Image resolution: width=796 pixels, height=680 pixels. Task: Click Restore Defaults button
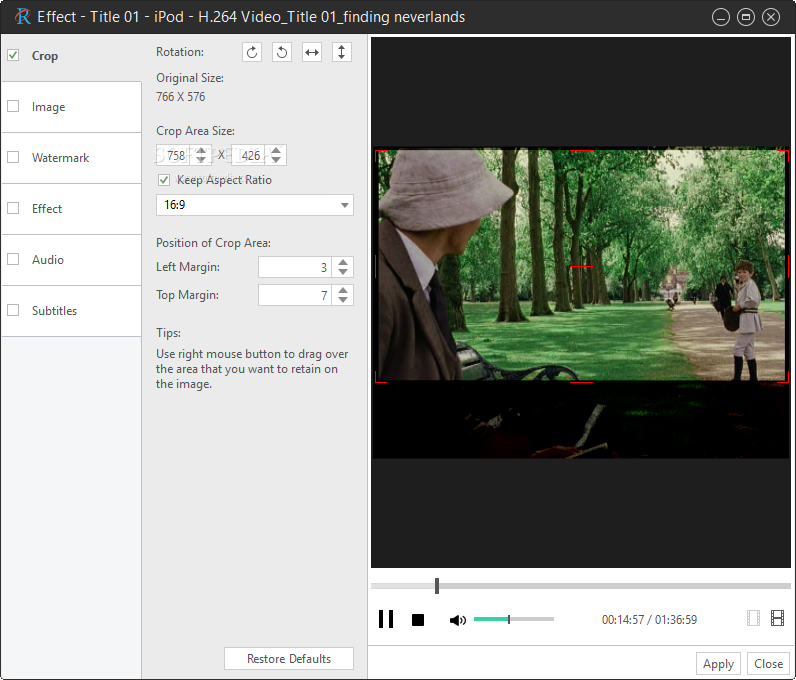[289, 659]
